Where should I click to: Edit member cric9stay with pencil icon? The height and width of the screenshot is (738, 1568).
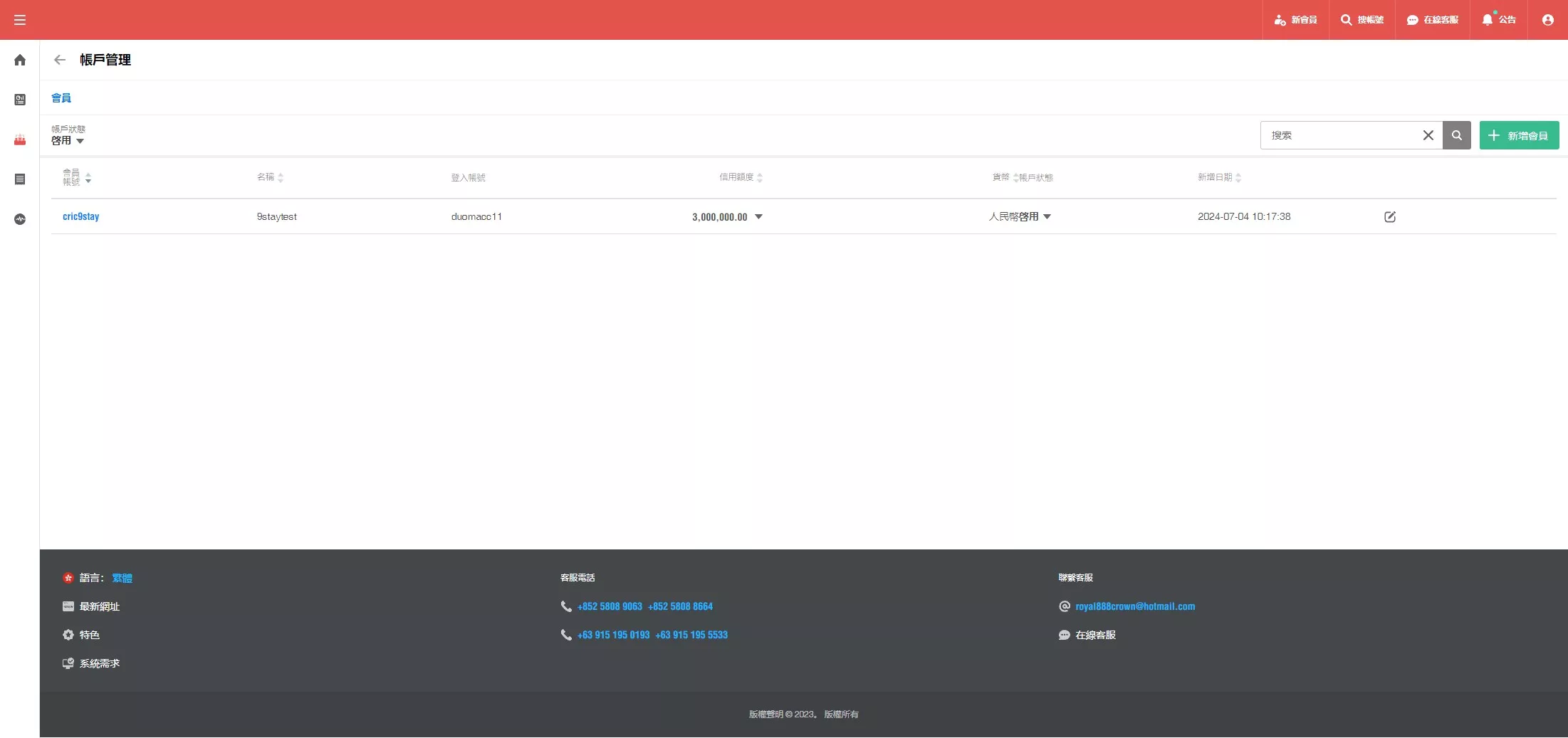(x=1389, y=217)
